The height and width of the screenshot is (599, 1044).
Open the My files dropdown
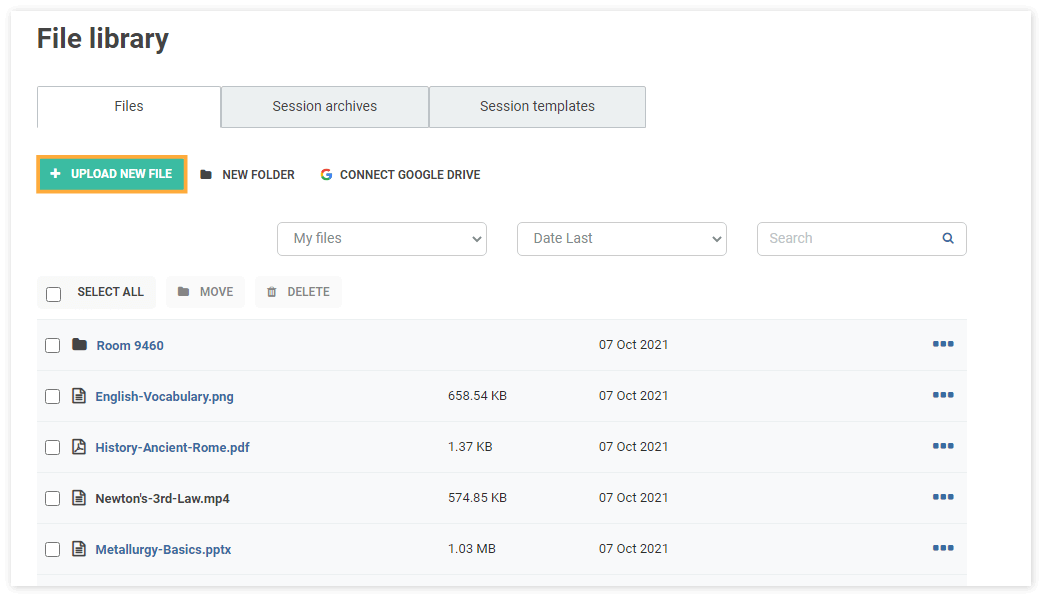tap(382, 239)
